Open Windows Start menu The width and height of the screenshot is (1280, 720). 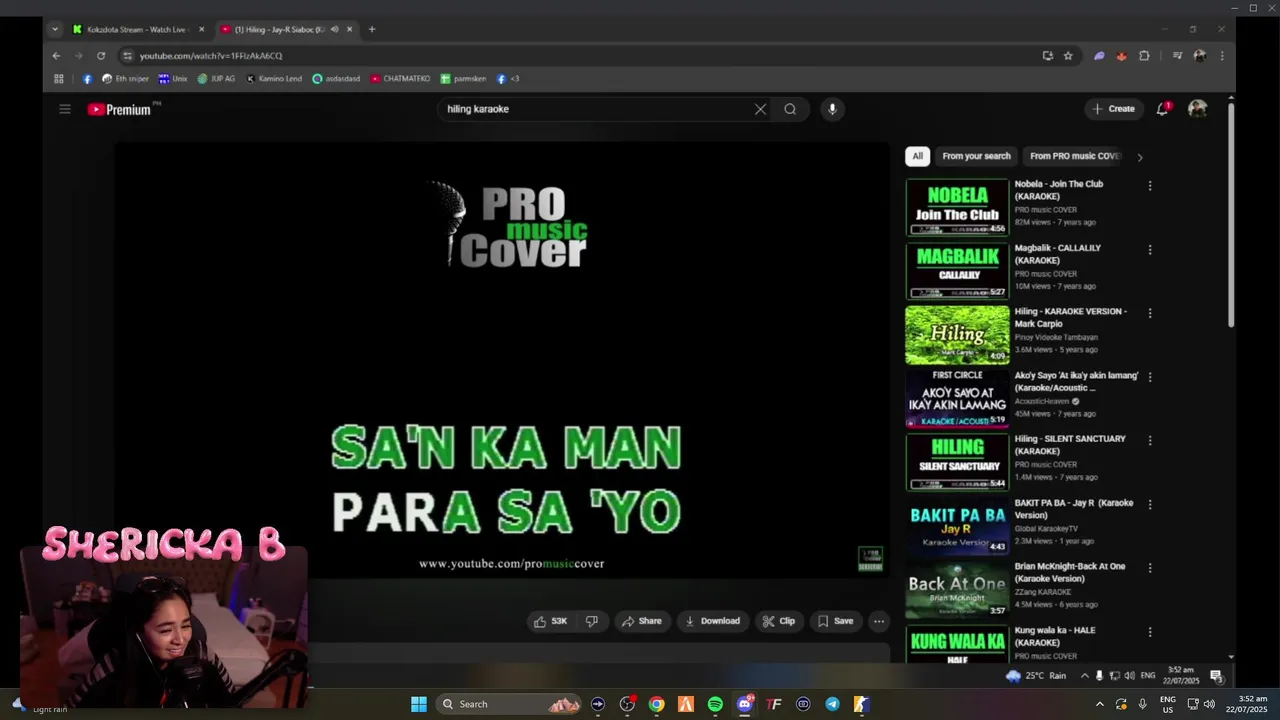coord(419,704)
